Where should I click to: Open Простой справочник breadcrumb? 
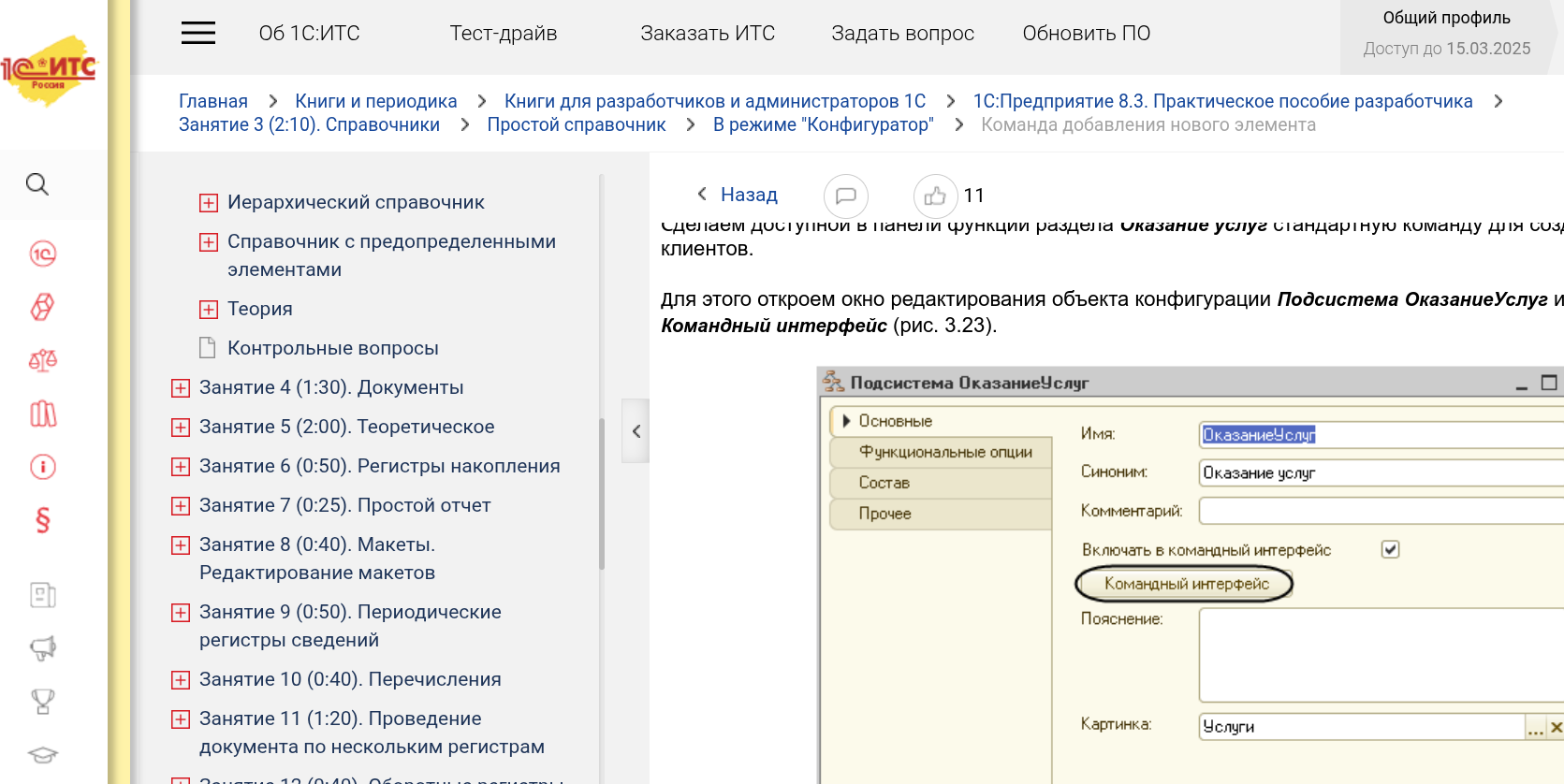pos(577,124)
